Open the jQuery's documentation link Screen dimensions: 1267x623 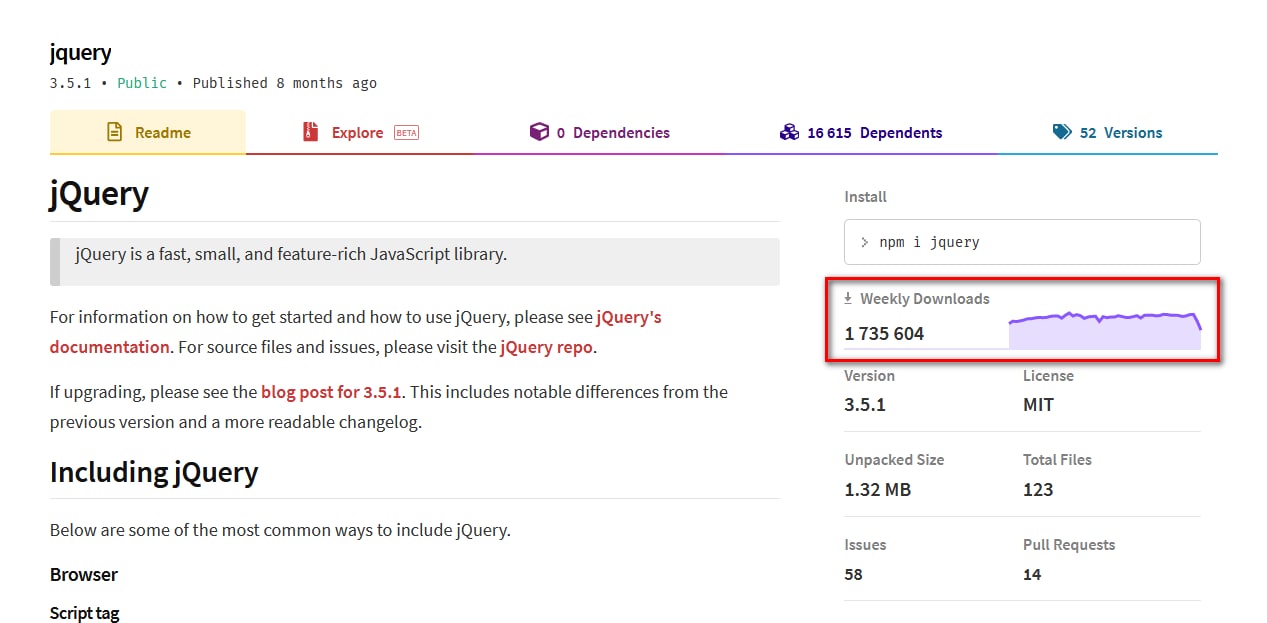click(629, 317)
